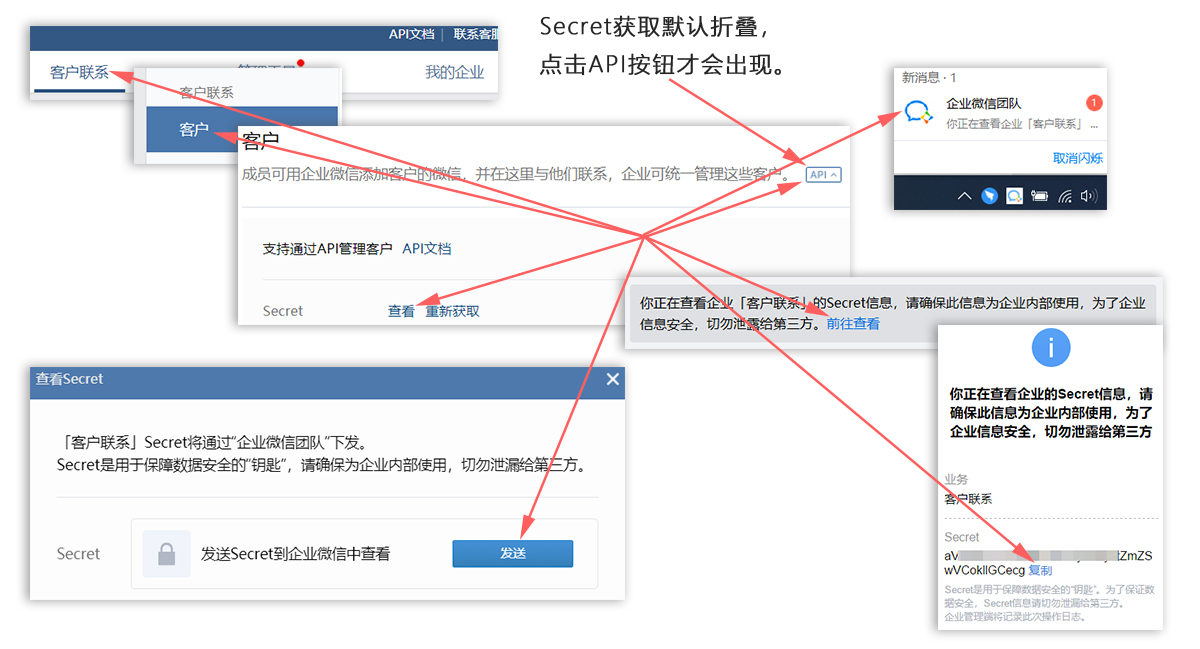Click 查看 next to Secret
This screenshot has height=649, width=1200.
[x=401, y=311]
